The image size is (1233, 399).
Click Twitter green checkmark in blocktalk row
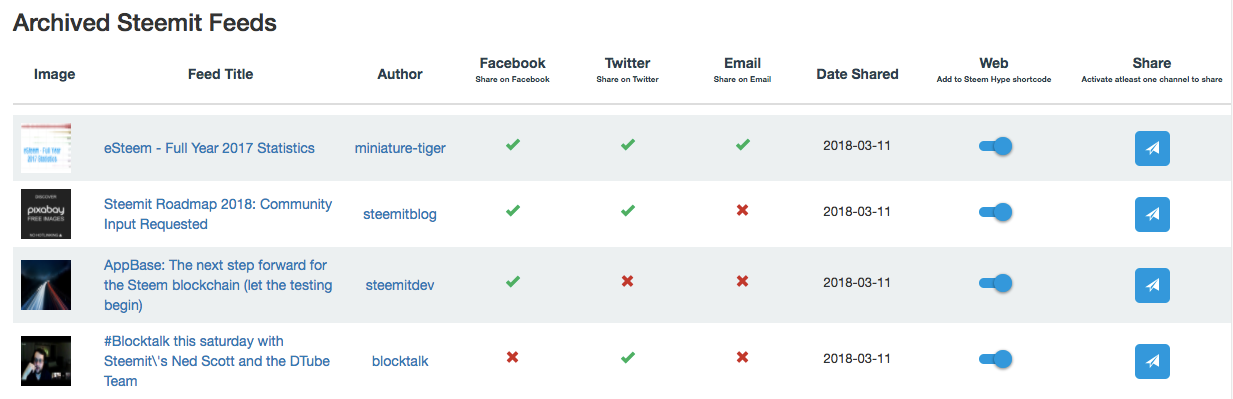(628, 357)
